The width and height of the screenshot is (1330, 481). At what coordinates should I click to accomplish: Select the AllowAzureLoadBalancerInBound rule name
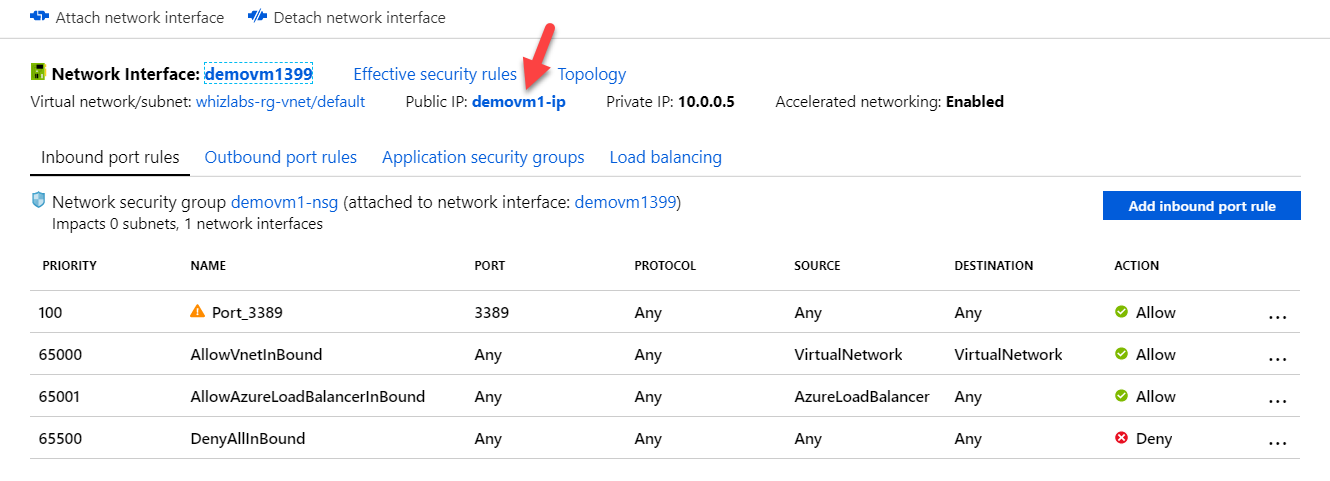(x=308, y=396)
